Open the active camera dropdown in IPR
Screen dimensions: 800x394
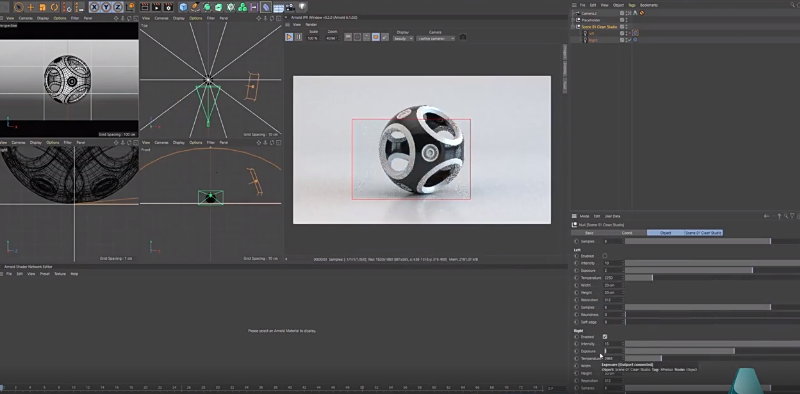(435, 38)
